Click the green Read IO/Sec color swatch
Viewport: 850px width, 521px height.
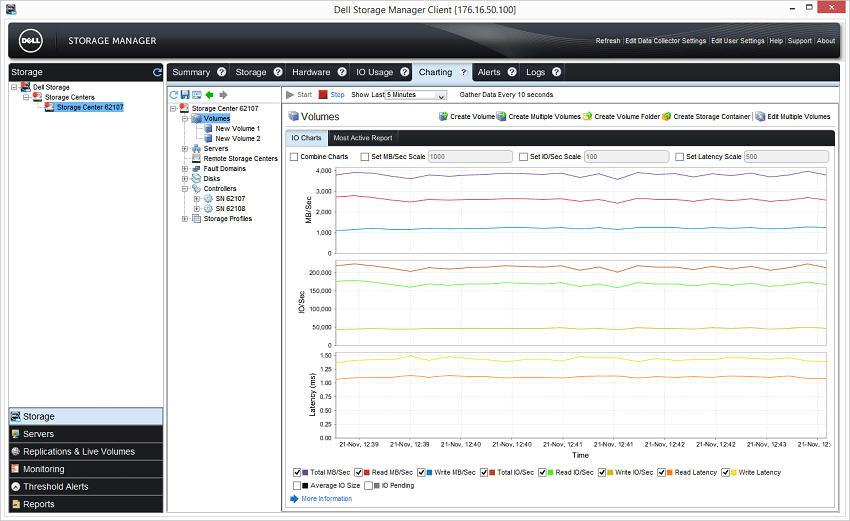pos(550,473)
